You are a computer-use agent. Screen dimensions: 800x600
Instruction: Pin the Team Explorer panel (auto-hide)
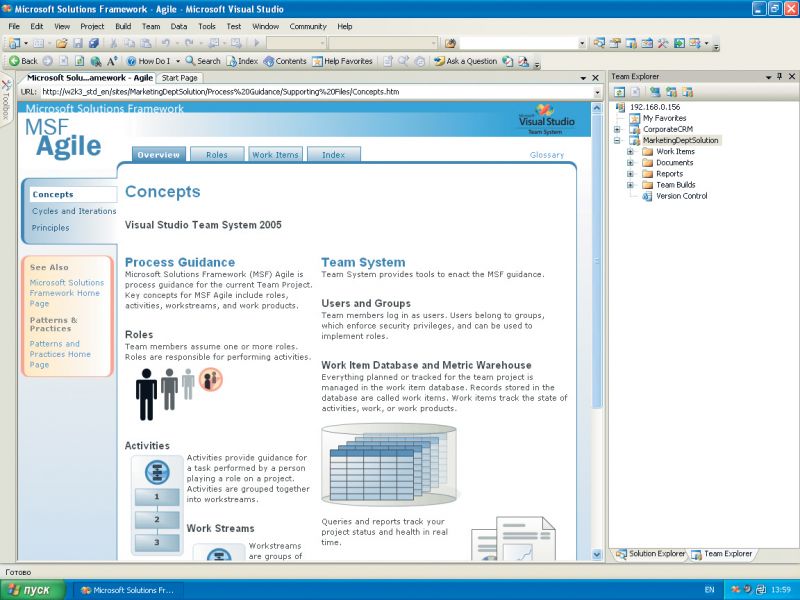pyautogui.click(x=779, y=76)
